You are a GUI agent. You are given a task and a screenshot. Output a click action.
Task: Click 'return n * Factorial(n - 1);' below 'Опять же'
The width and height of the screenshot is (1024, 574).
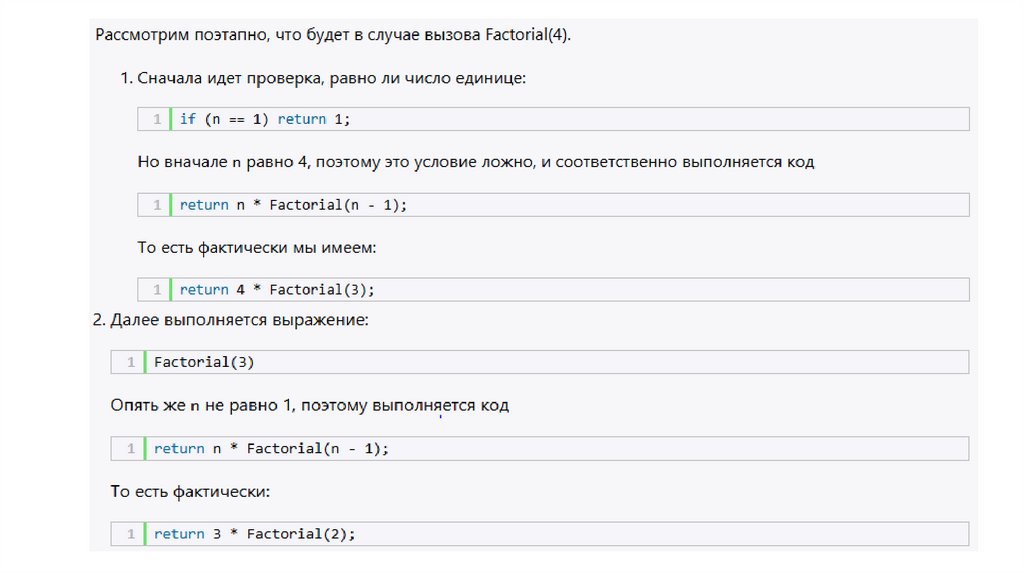click(270, 449)
